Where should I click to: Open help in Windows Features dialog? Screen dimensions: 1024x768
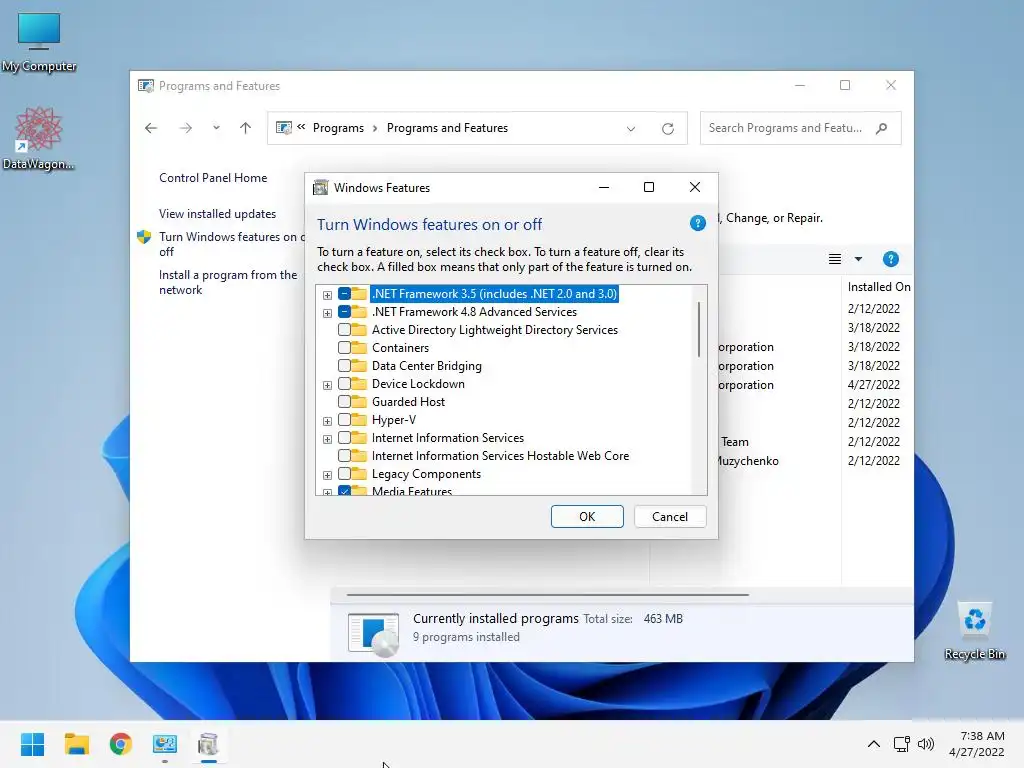coord(697,223)
